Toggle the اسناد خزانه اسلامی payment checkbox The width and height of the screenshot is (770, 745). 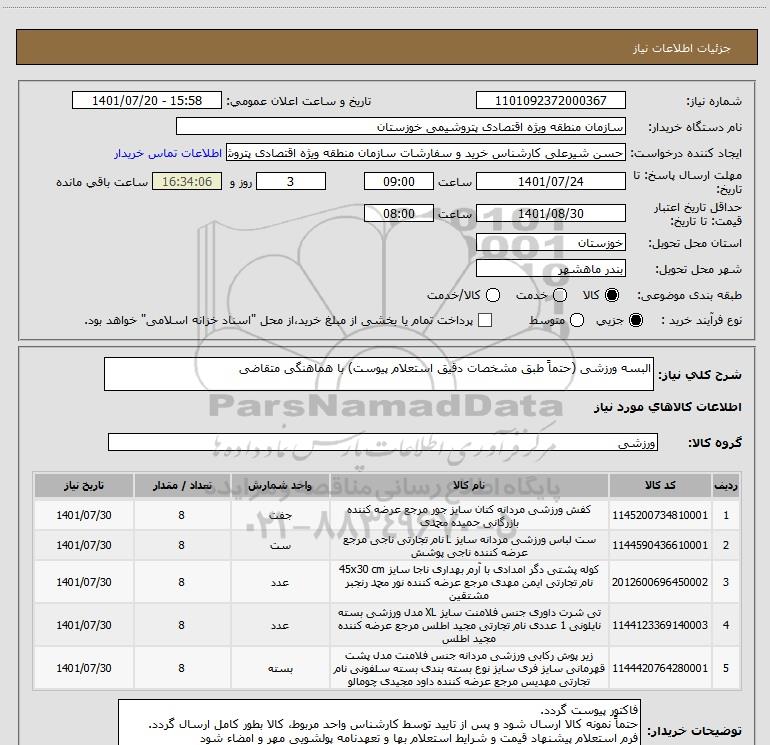485,320
